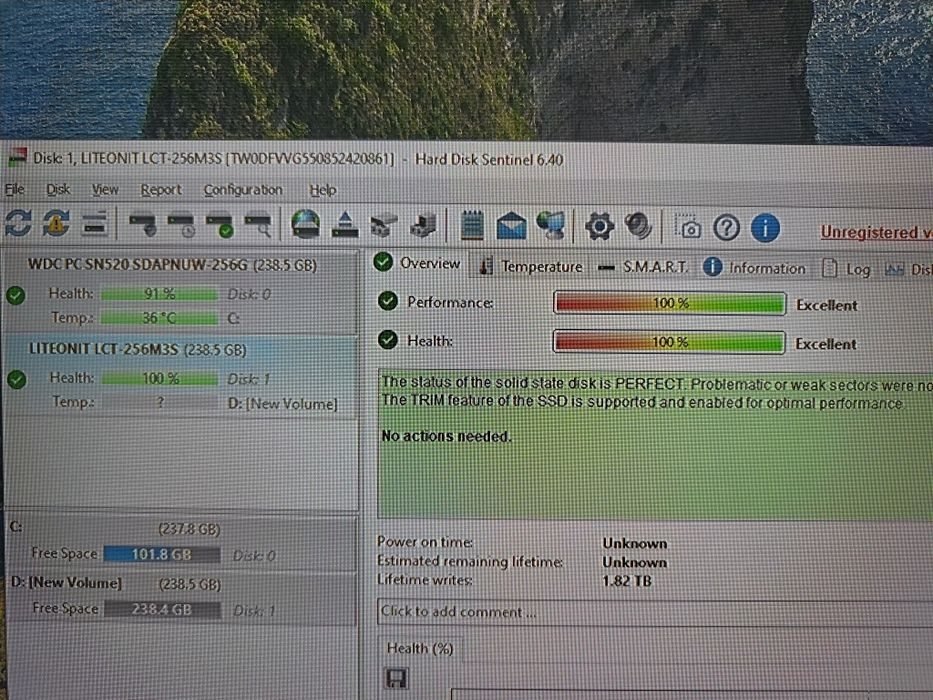
Task: Switch to the Temperature tab
Action: tap(531, 266)
